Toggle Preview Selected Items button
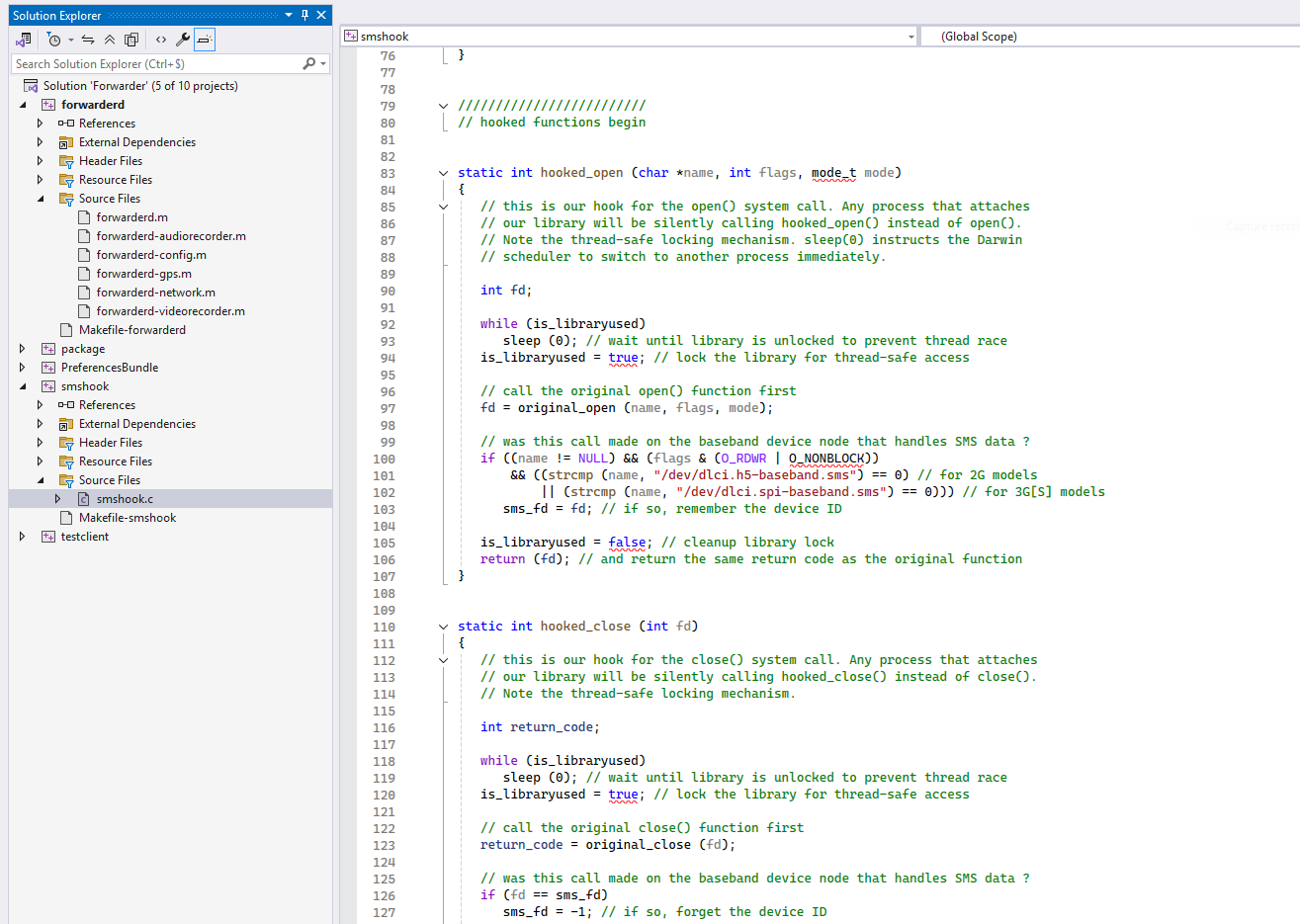The image size is (1300, 924). pyautogui.click(x=204, y=40)
